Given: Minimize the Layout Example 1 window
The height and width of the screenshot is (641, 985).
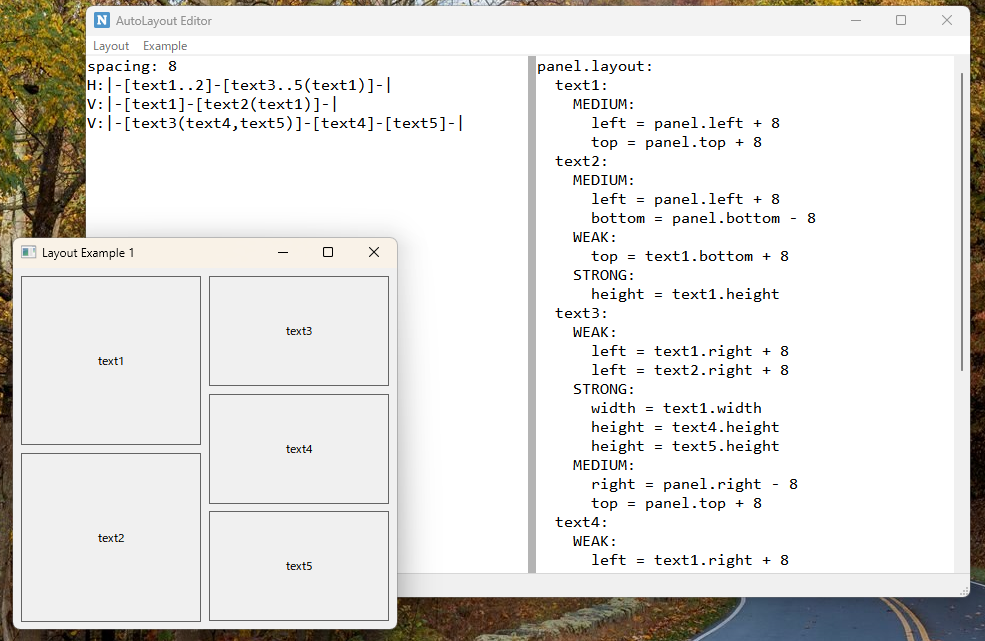Looking at the screenshot, I should (283, 253).
